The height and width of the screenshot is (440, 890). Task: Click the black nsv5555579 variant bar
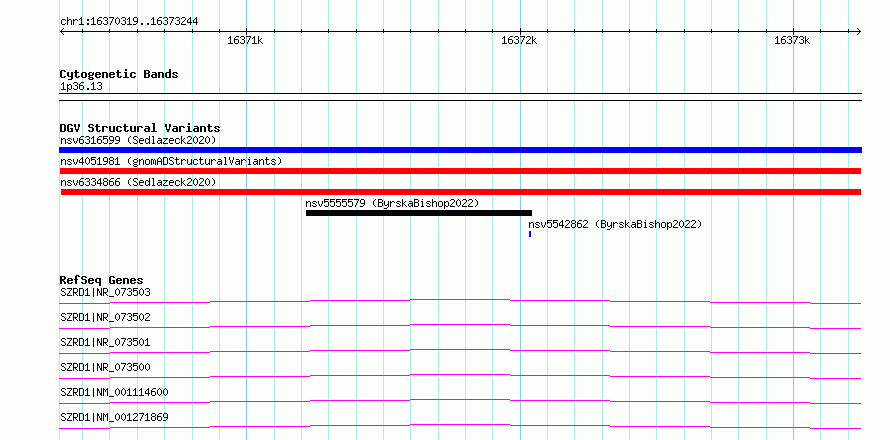[419, 213]
